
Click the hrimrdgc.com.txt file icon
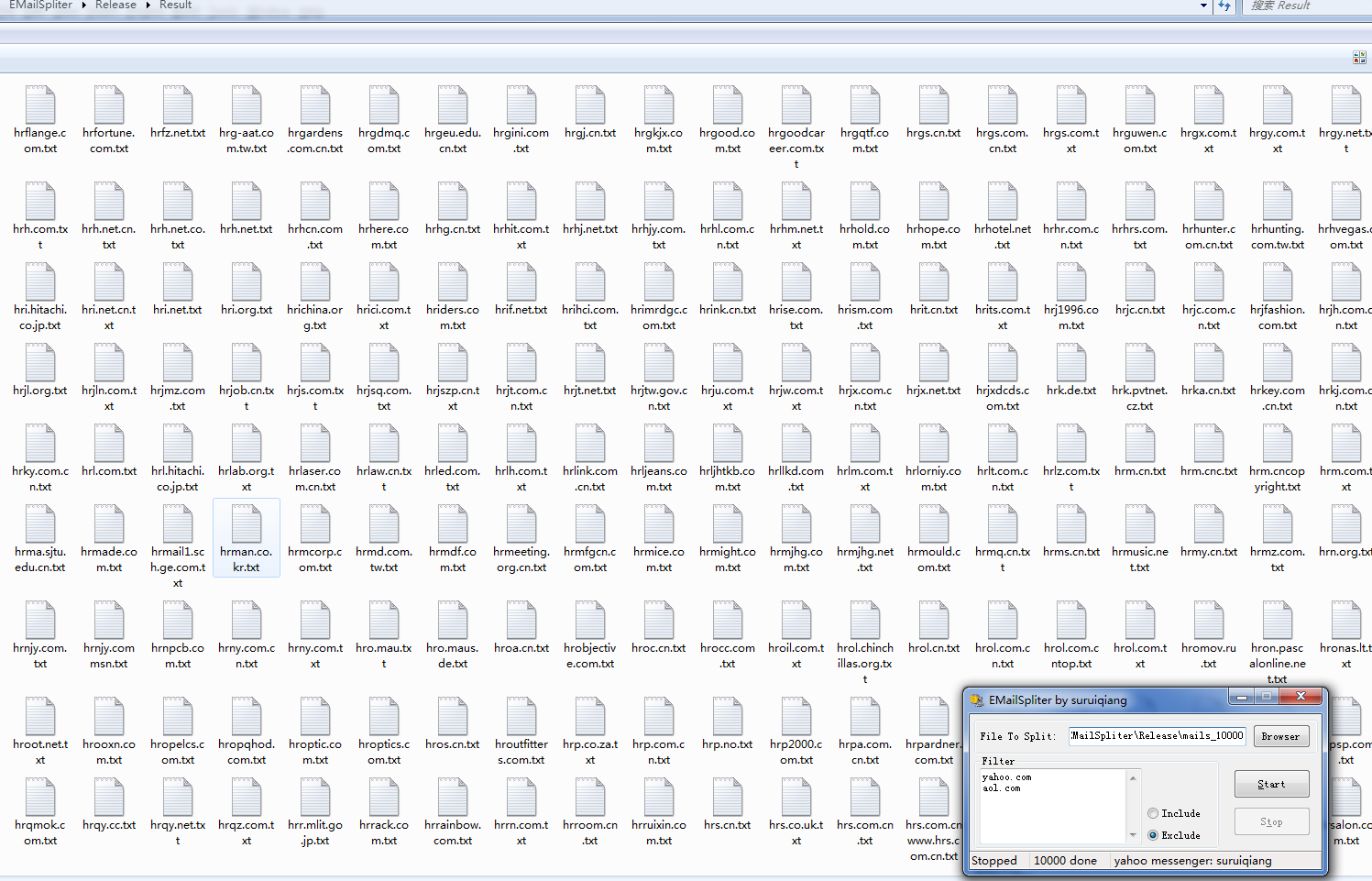pos(659,281)
